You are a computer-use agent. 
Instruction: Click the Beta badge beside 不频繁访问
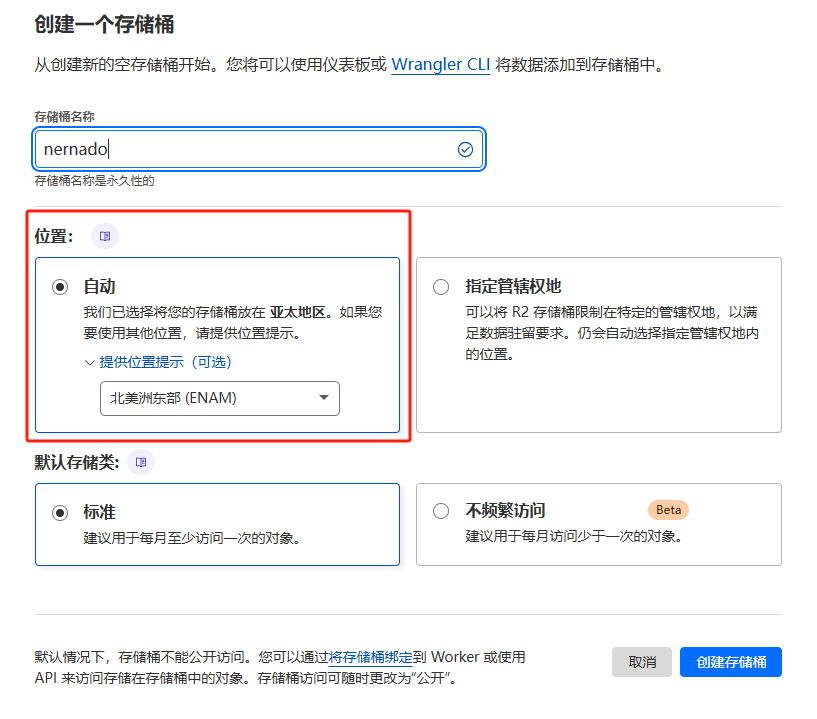click(x=668, y=510)
